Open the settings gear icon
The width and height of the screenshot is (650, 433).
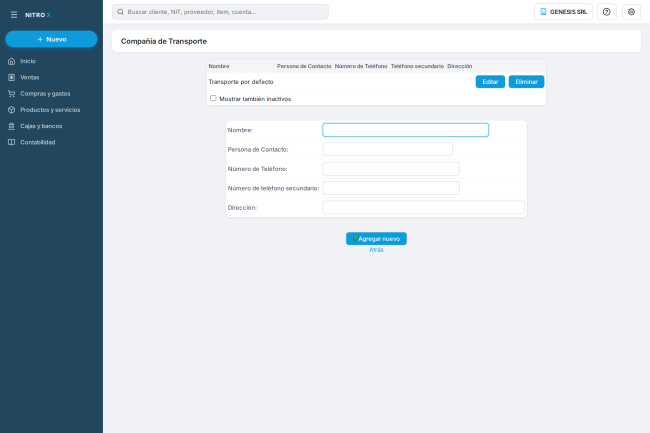tap(631, 12)
